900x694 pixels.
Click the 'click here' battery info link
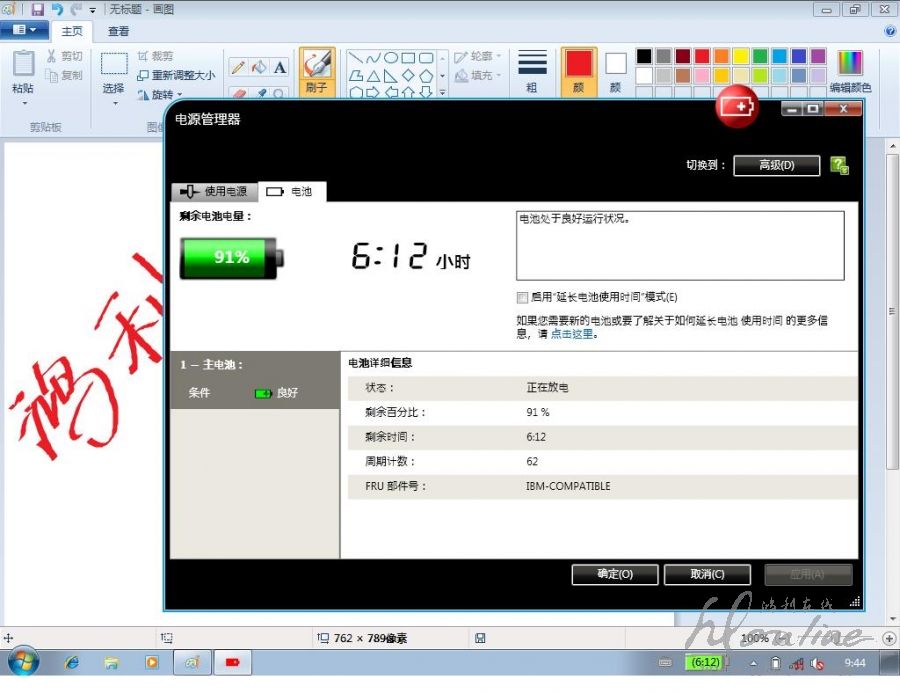(573, 334)
